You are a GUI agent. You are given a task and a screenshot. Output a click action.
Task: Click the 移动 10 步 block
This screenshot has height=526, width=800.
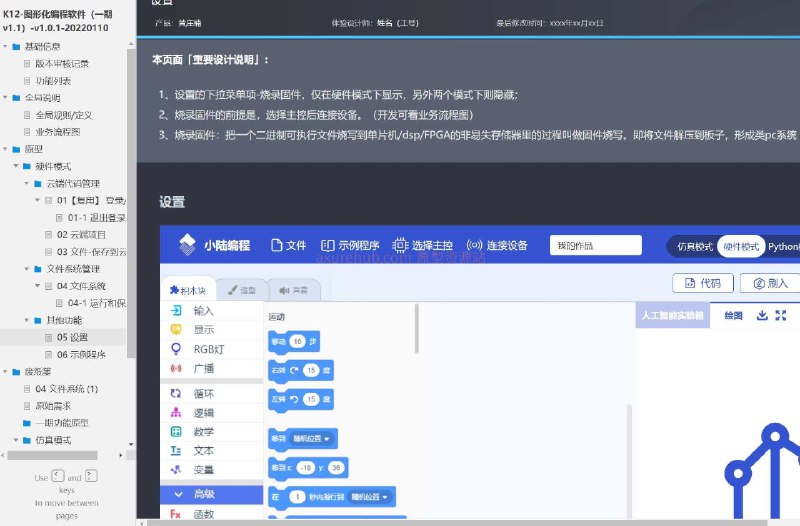pyautogui.click(x=294, y=342)
